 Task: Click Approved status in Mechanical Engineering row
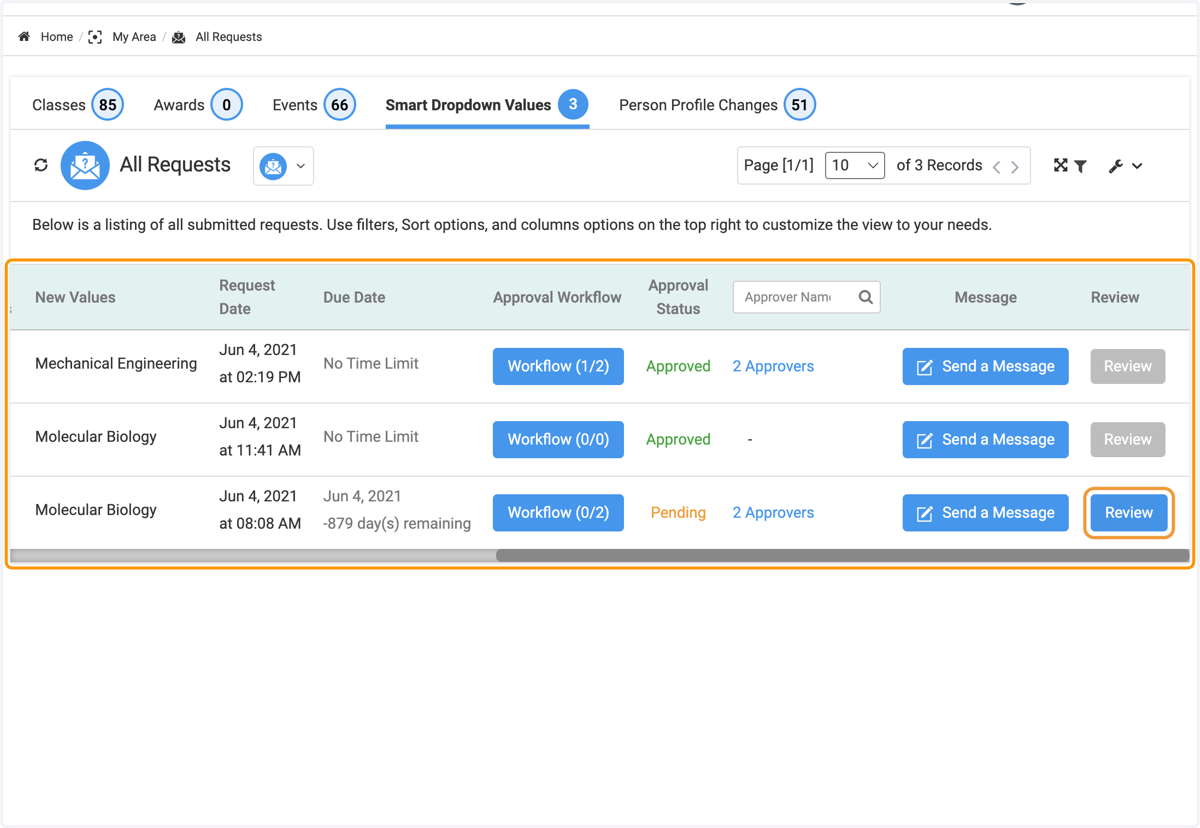[x=678, y=366]
